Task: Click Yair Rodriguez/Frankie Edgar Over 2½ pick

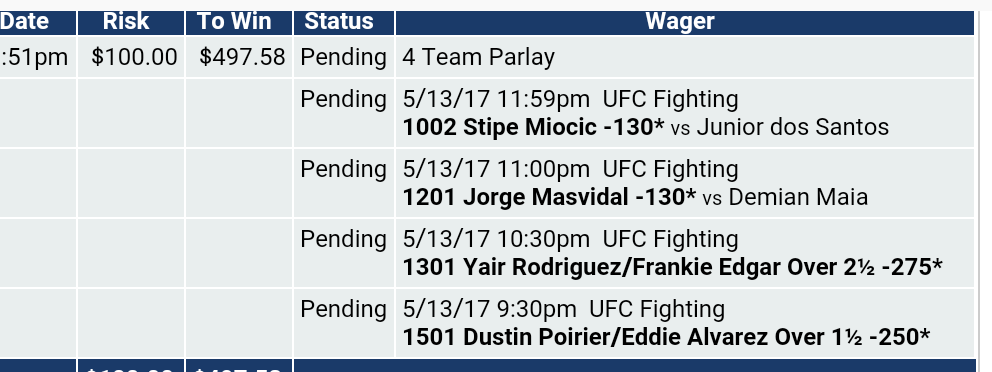Action: [673, 267]
